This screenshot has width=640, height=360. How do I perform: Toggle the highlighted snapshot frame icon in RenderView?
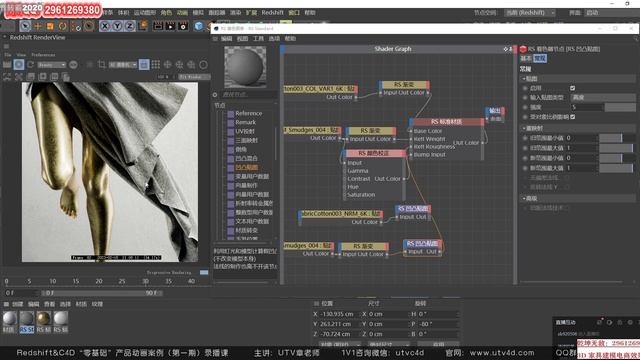(144, 64)
